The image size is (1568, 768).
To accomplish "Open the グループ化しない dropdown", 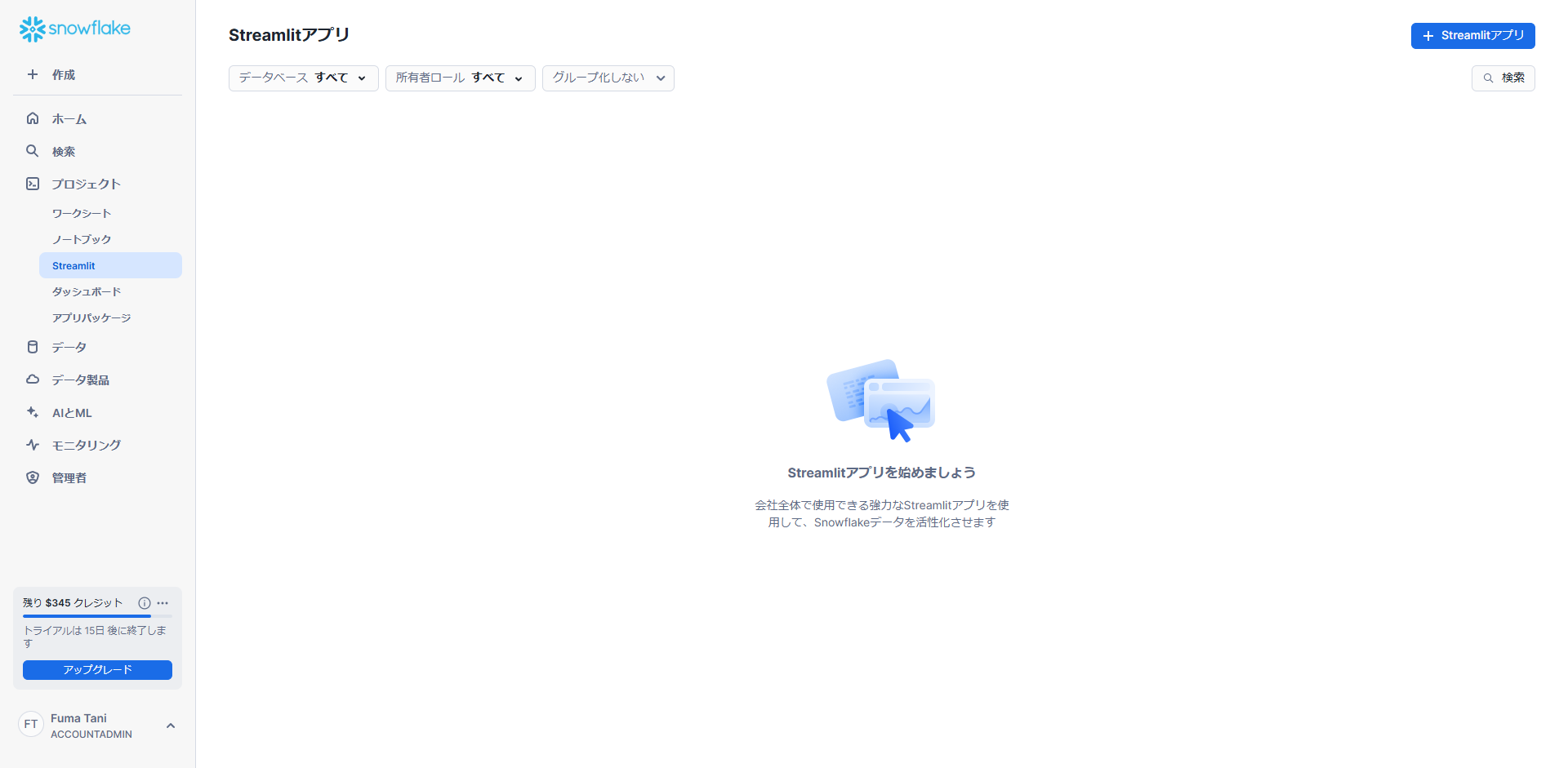I will [608, 78].
